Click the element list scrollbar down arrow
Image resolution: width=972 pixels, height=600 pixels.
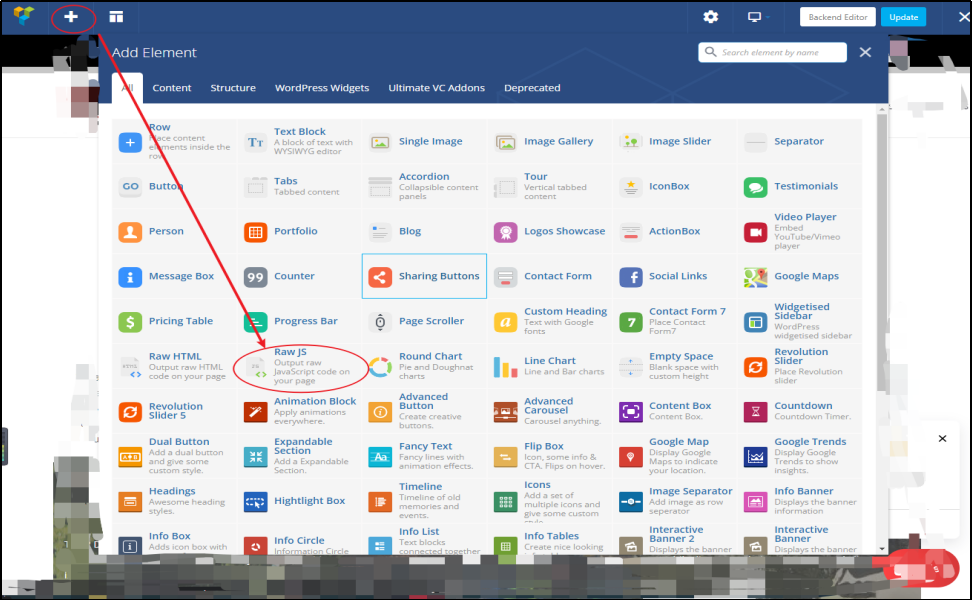tap(882, 549)
